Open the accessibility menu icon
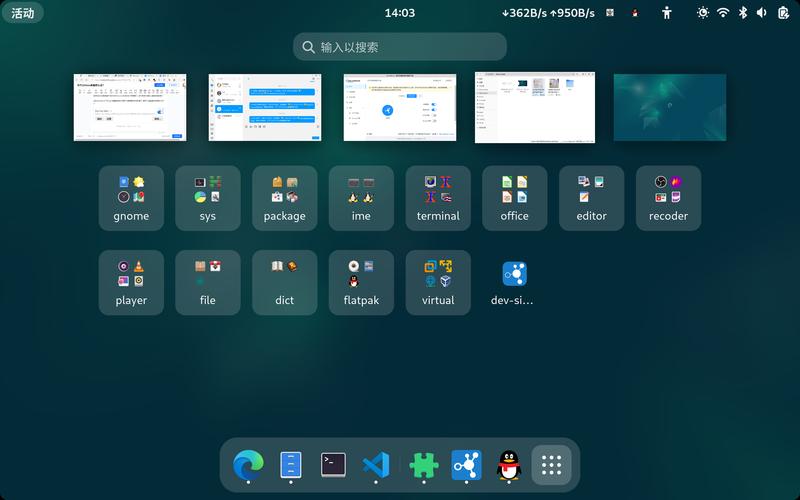The width and height of the screenshot is (800, 500). (667, 13)
